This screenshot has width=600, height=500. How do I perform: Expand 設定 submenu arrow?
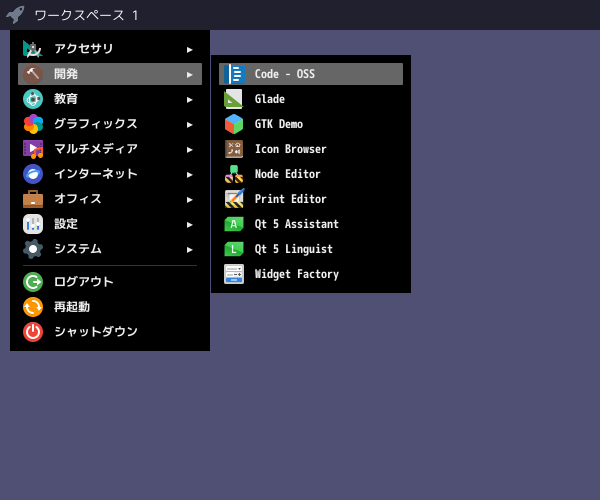pyautogui.click(x=189, y=225)
